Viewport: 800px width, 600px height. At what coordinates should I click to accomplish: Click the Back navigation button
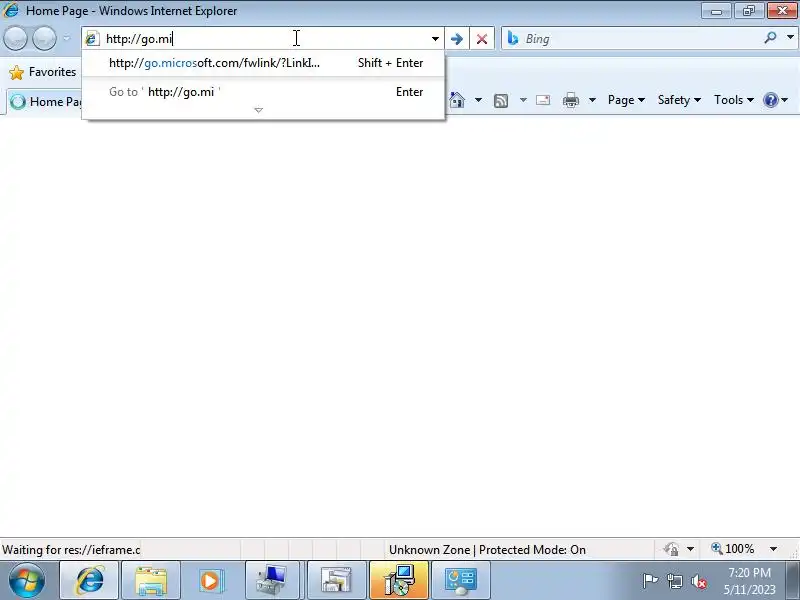15,38
